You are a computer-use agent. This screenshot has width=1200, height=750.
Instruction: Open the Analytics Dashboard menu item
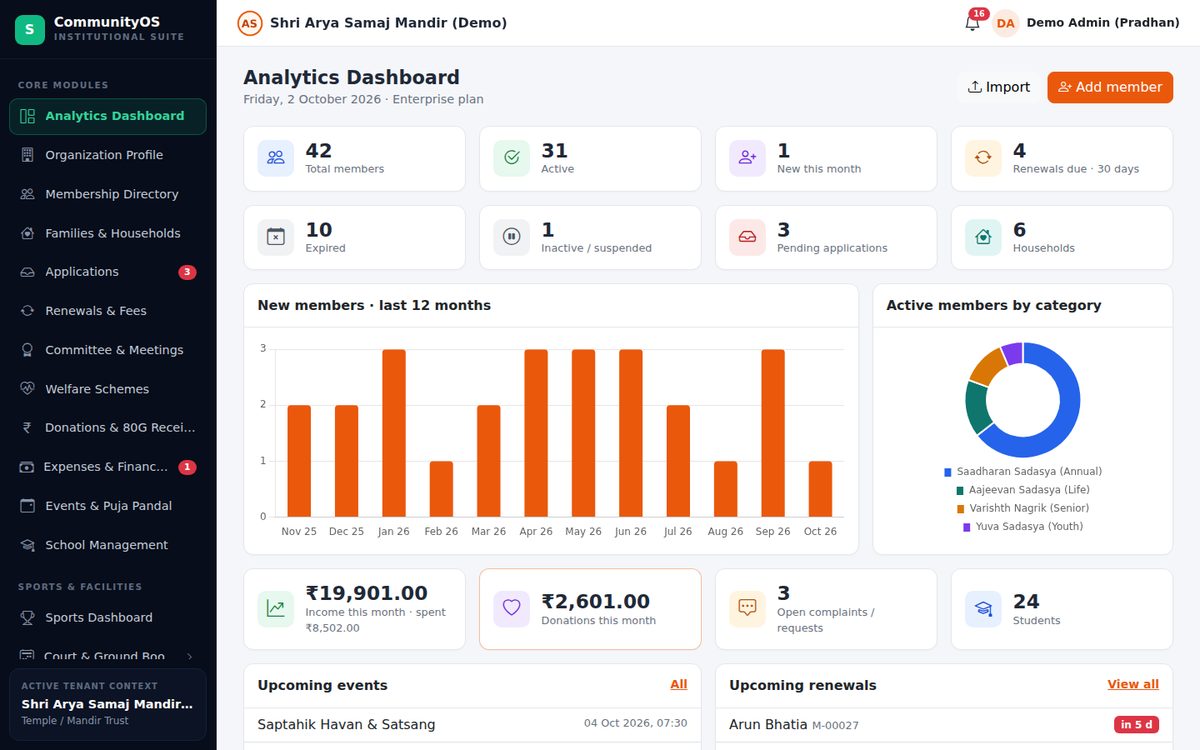coord(108,116)
